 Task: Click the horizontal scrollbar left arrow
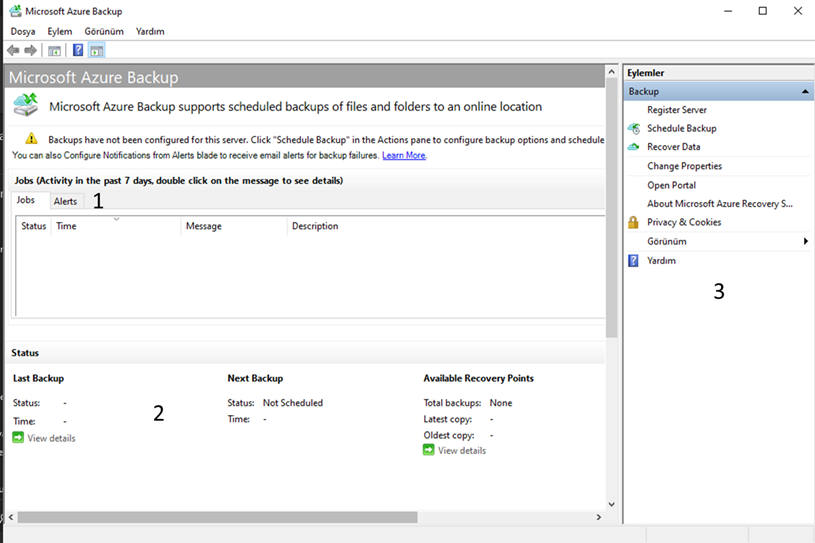point(11,518)
